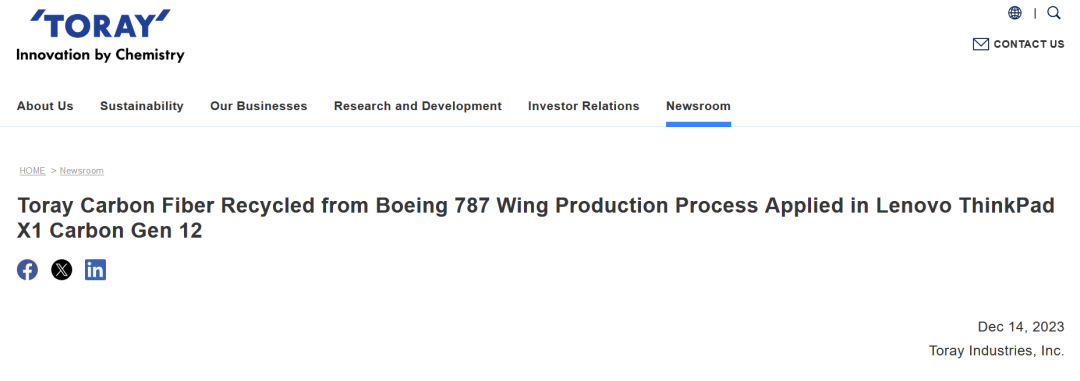Share the article on X

click(61, 270)
